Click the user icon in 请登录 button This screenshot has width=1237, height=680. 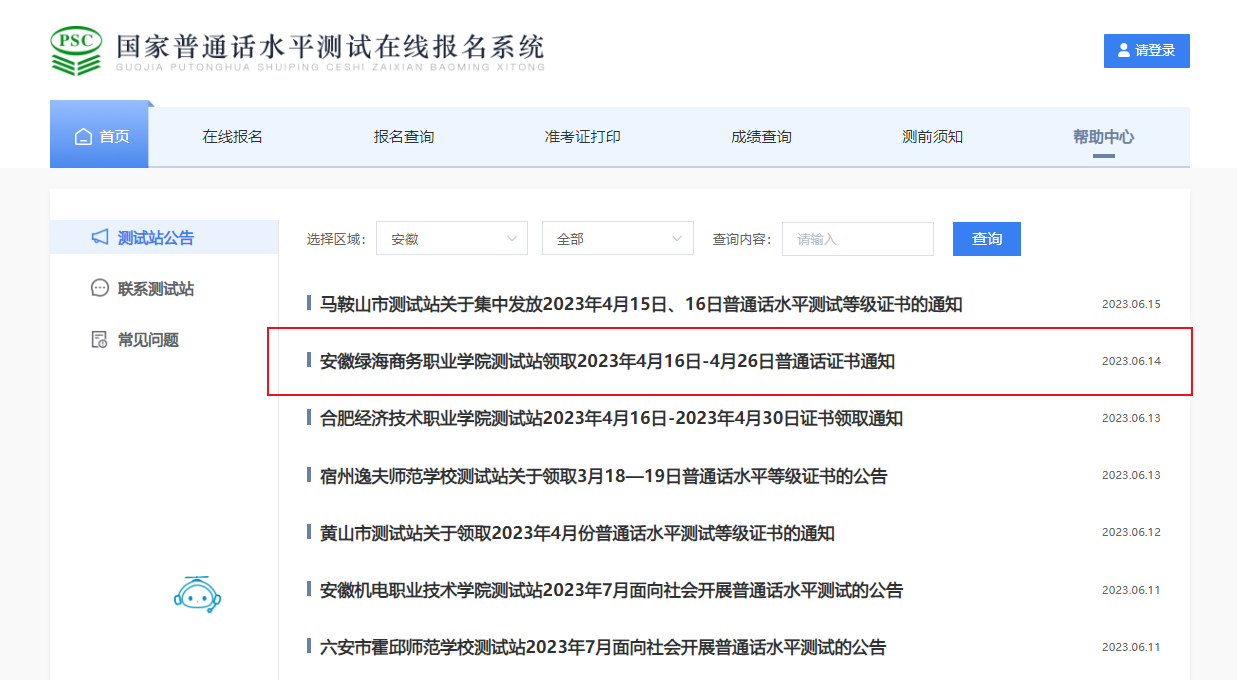coord(1124,50)
